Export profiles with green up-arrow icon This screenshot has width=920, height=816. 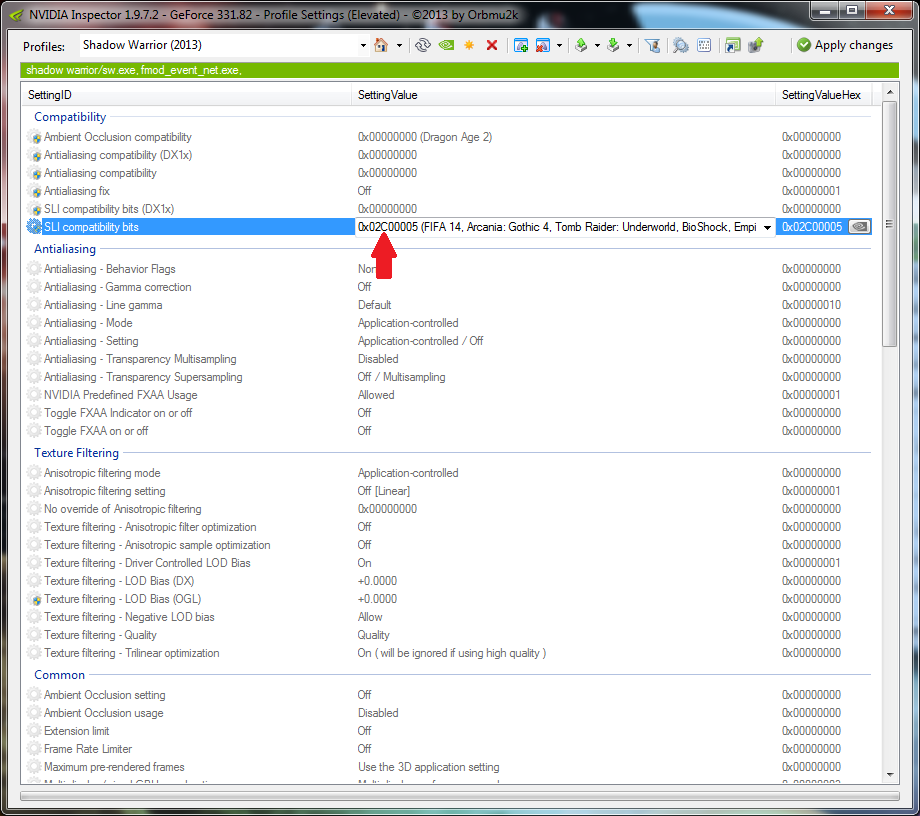click(x=581, y=45)
